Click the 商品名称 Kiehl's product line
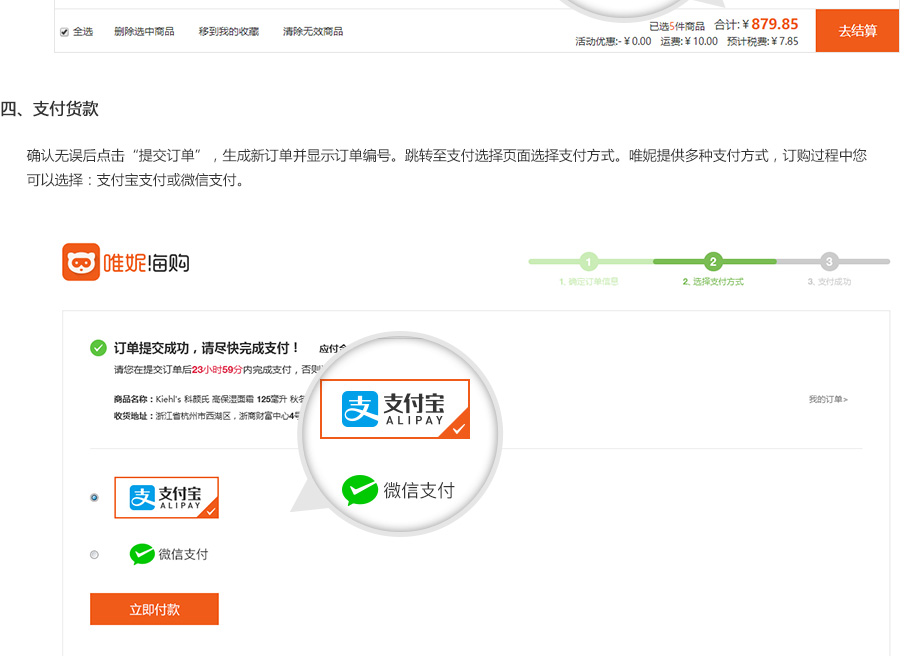This screenshot has height=656, width=920. click(x=209, y=399)
